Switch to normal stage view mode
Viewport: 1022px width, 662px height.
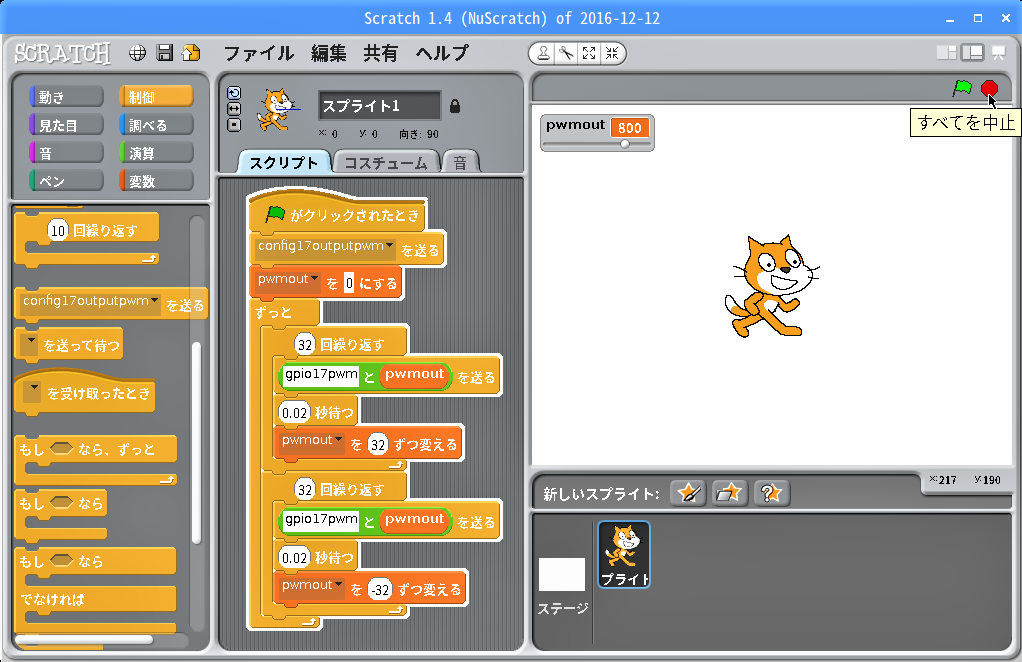(x=972, y=53)
